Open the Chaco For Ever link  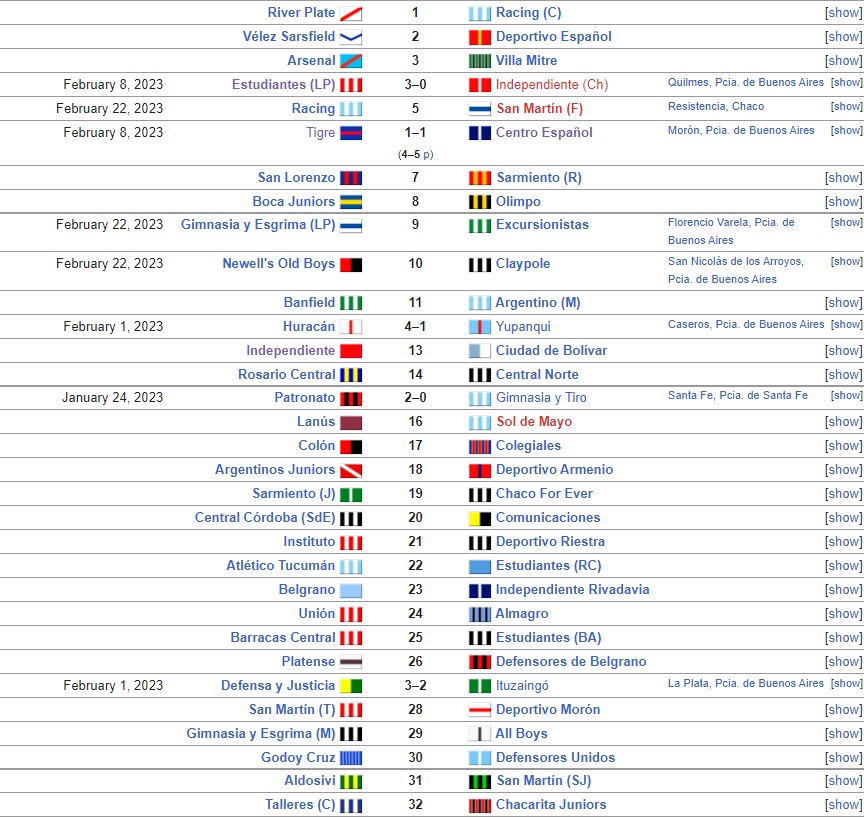[544, 494]
